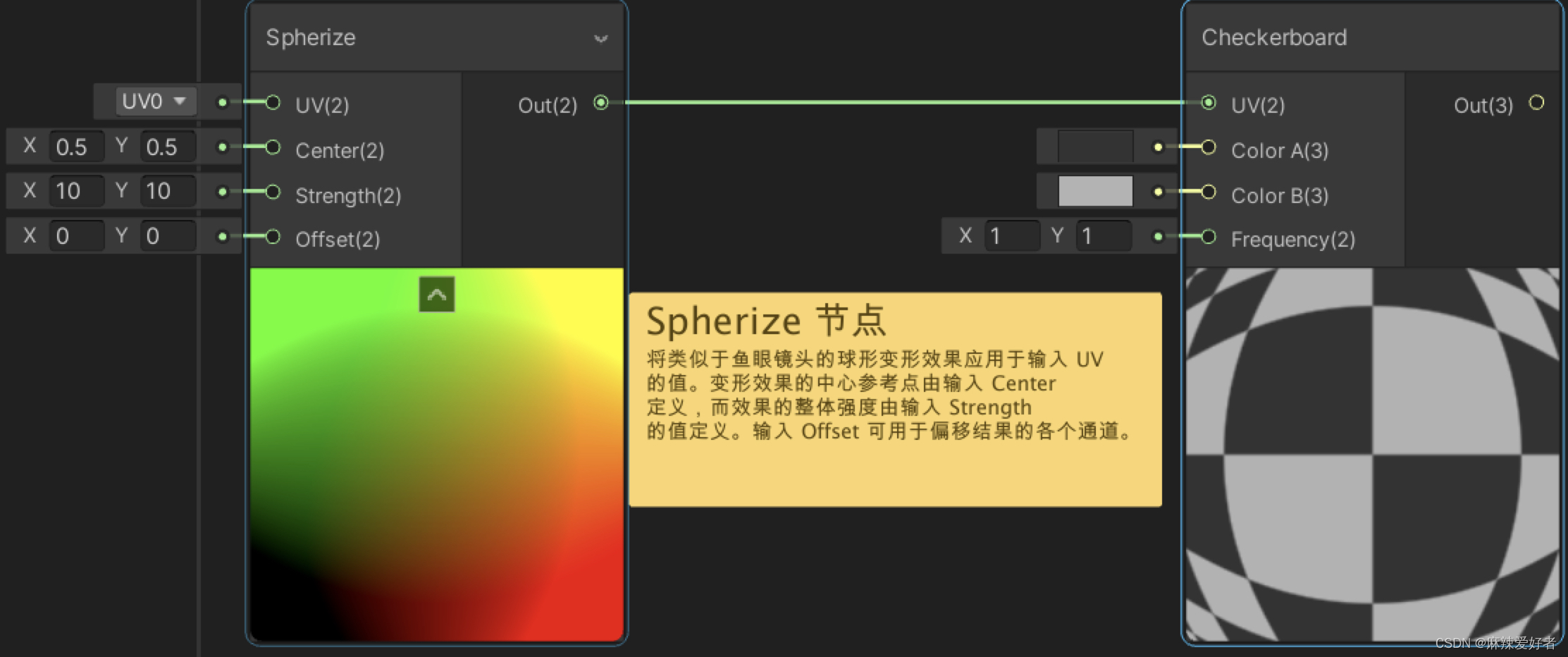Collapse the Spherize node header chevron
The width and height of the screenshot is (1568, 657).
[x=600, y=38]
